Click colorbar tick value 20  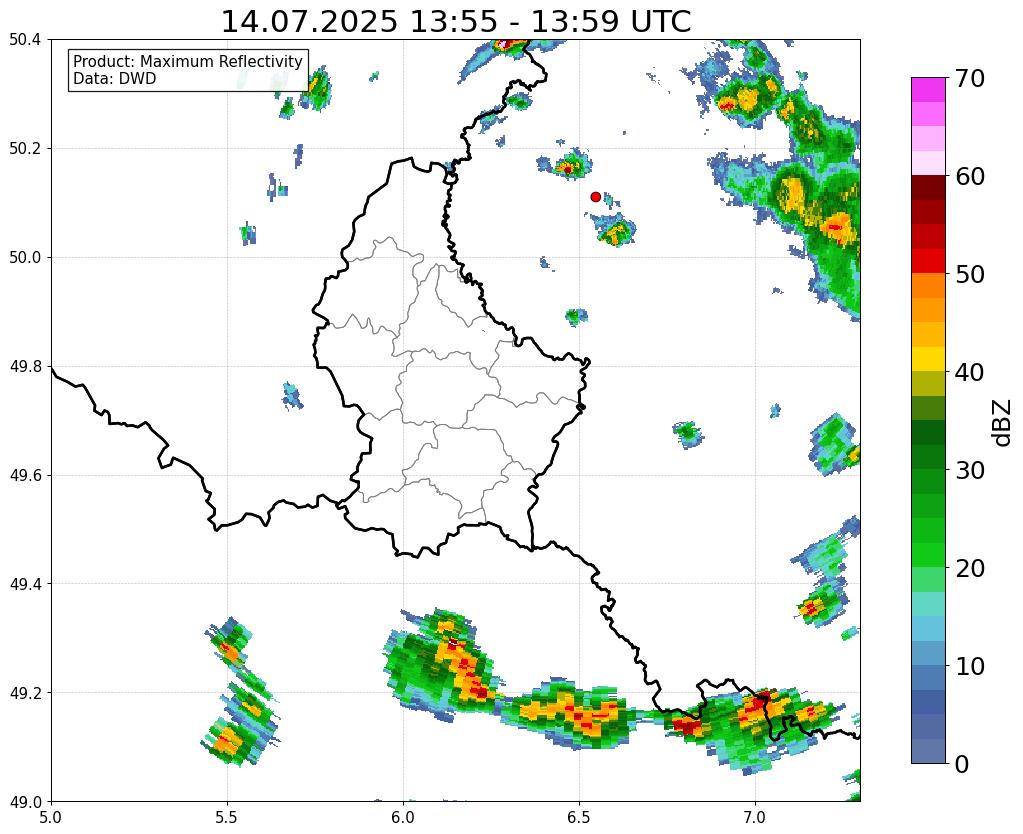click(x=970, y=568)
